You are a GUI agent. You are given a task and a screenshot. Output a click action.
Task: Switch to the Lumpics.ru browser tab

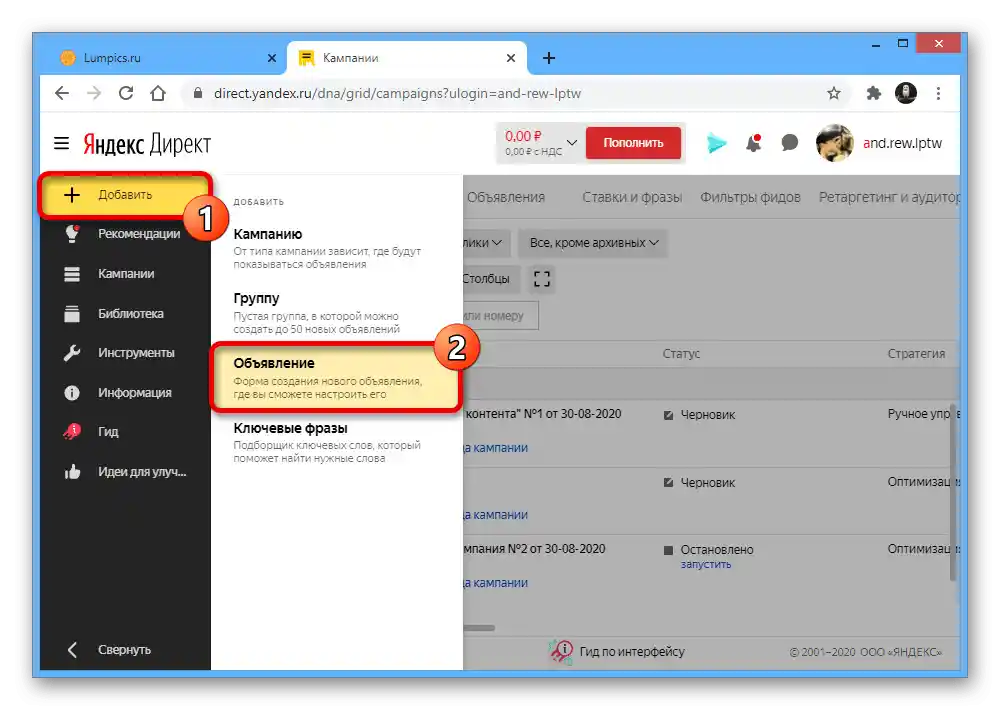[166, 58]
